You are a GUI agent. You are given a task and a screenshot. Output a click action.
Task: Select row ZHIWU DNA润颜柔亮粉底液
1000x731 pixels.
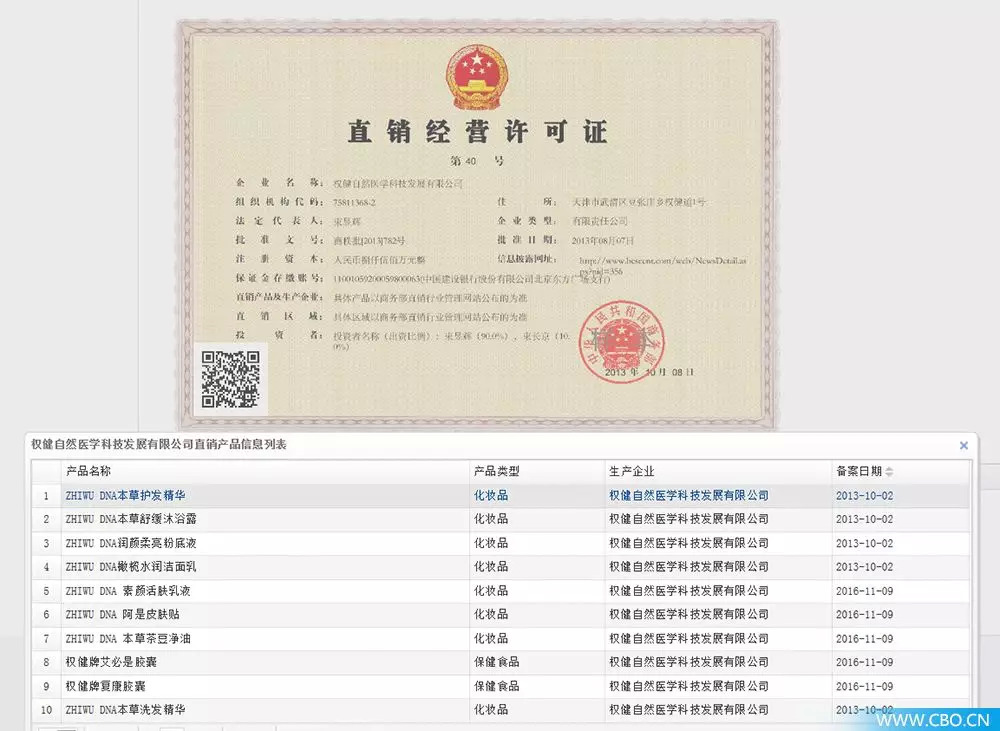tap(501, 543)
